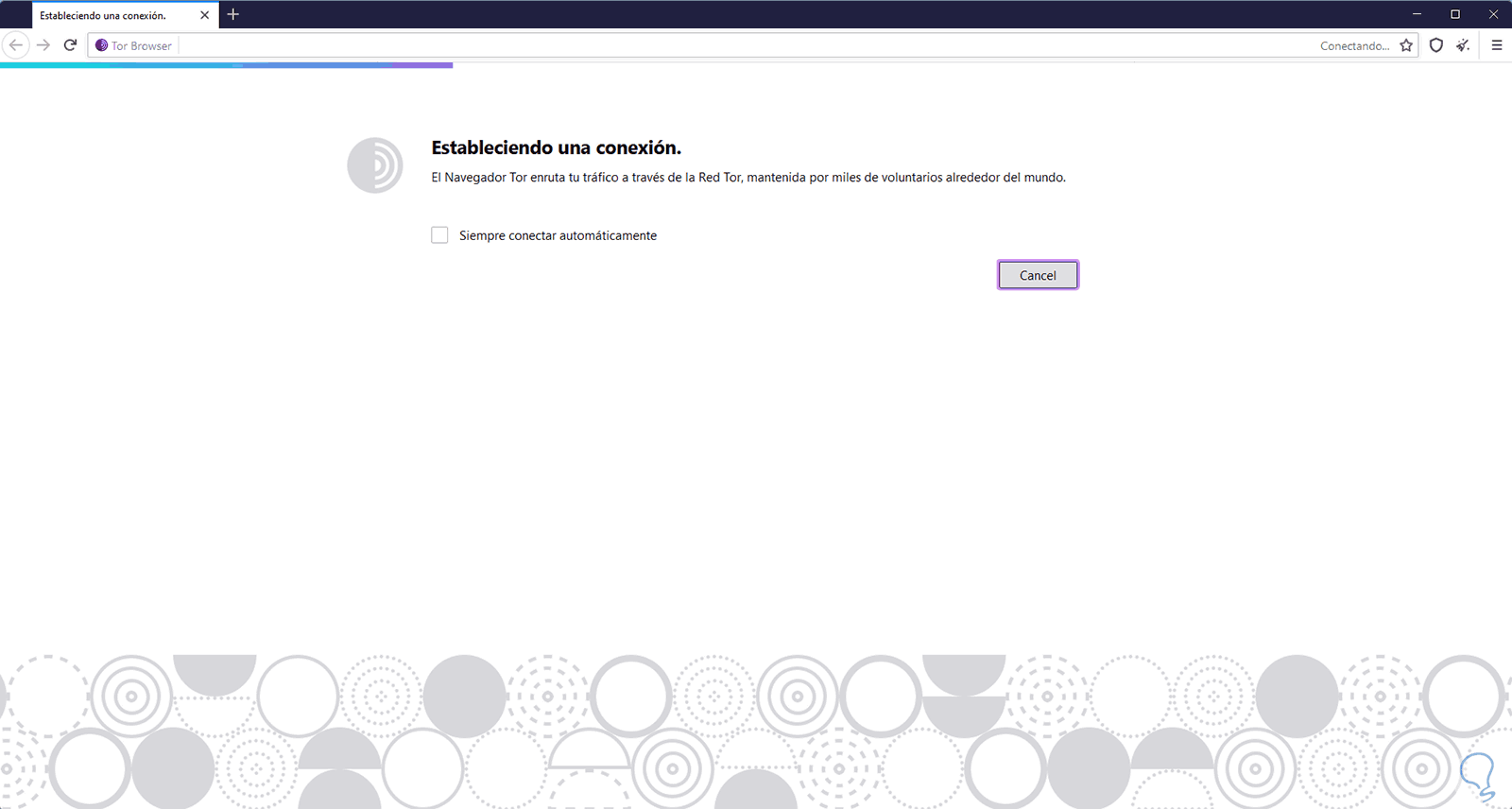Maximize the Tor Browser window

pyautogui.click(x=1455, y=14)
